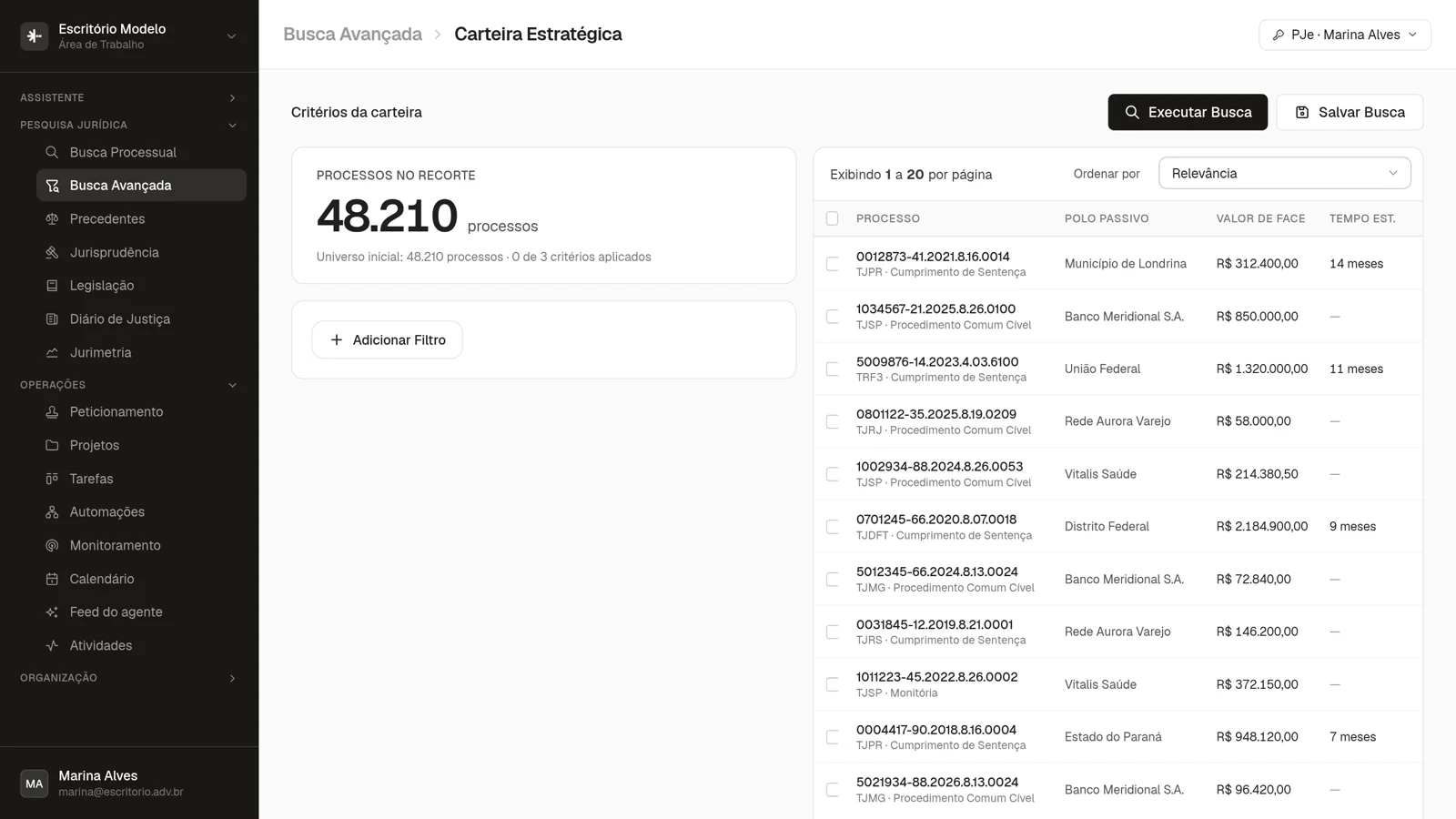
Task: Open the Monitoramento menu item
Action: point(141,545)
